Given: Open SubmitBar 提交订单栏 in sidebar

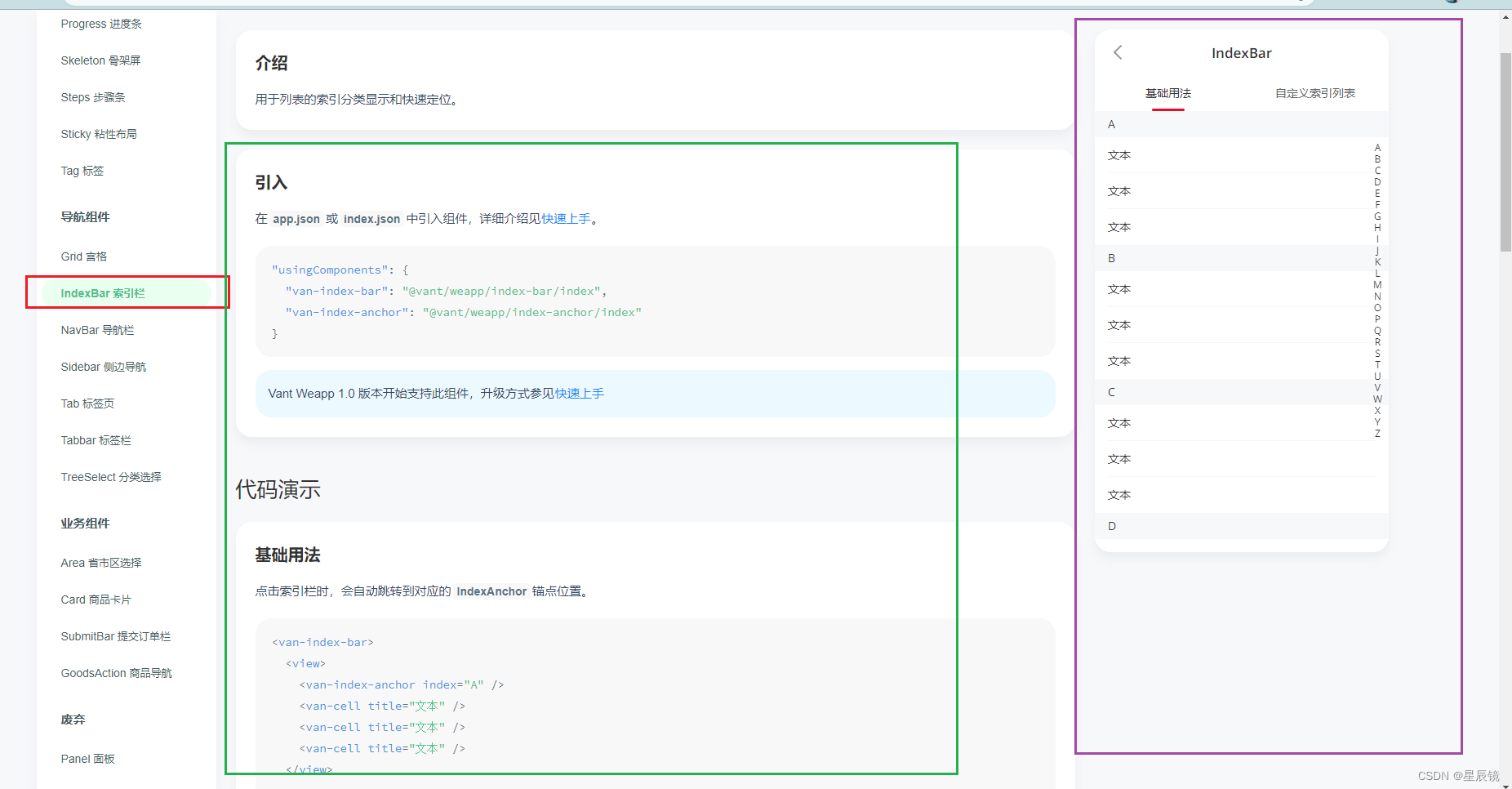Looking at the screenshot, I should 116,636.
